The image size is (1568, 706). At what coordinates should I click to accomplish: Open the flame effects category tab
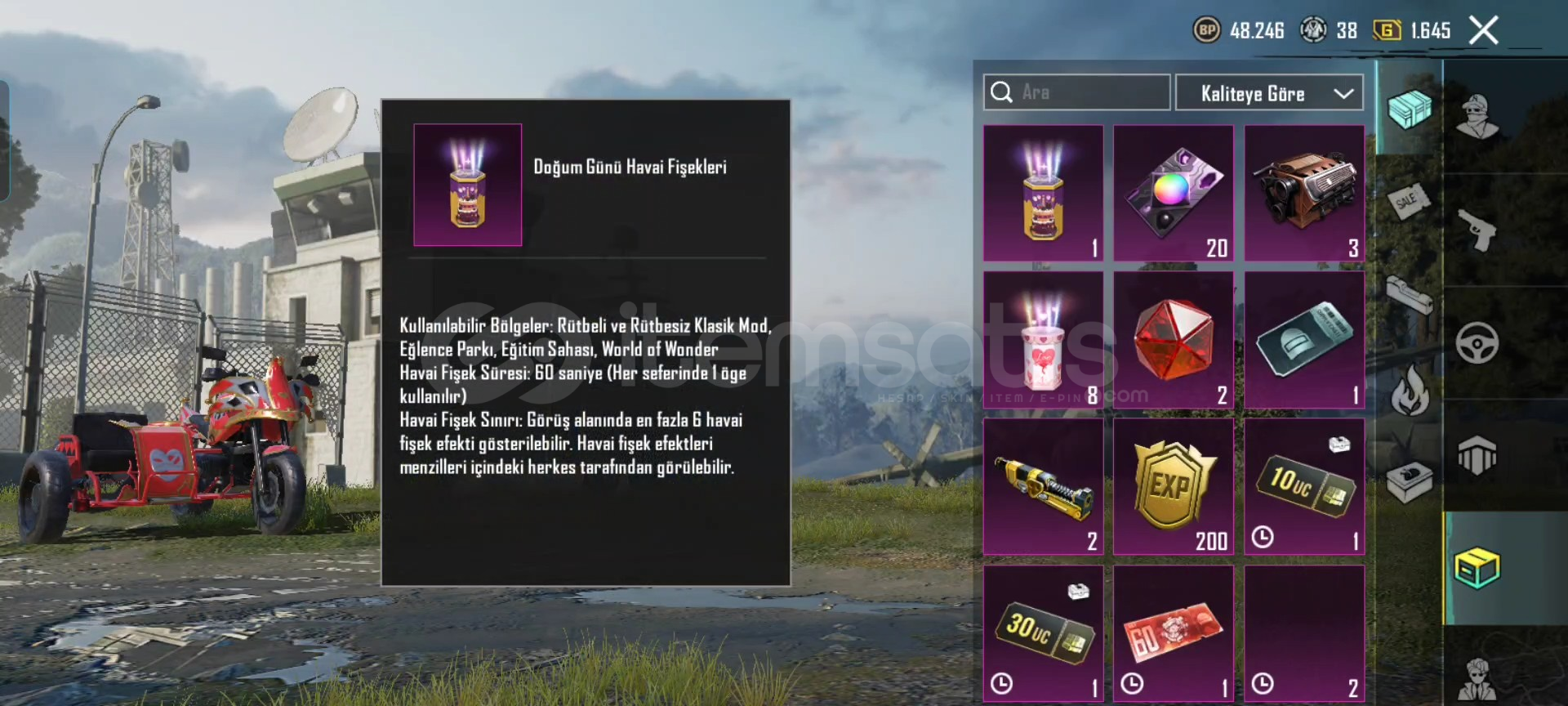coord(1410,390)
